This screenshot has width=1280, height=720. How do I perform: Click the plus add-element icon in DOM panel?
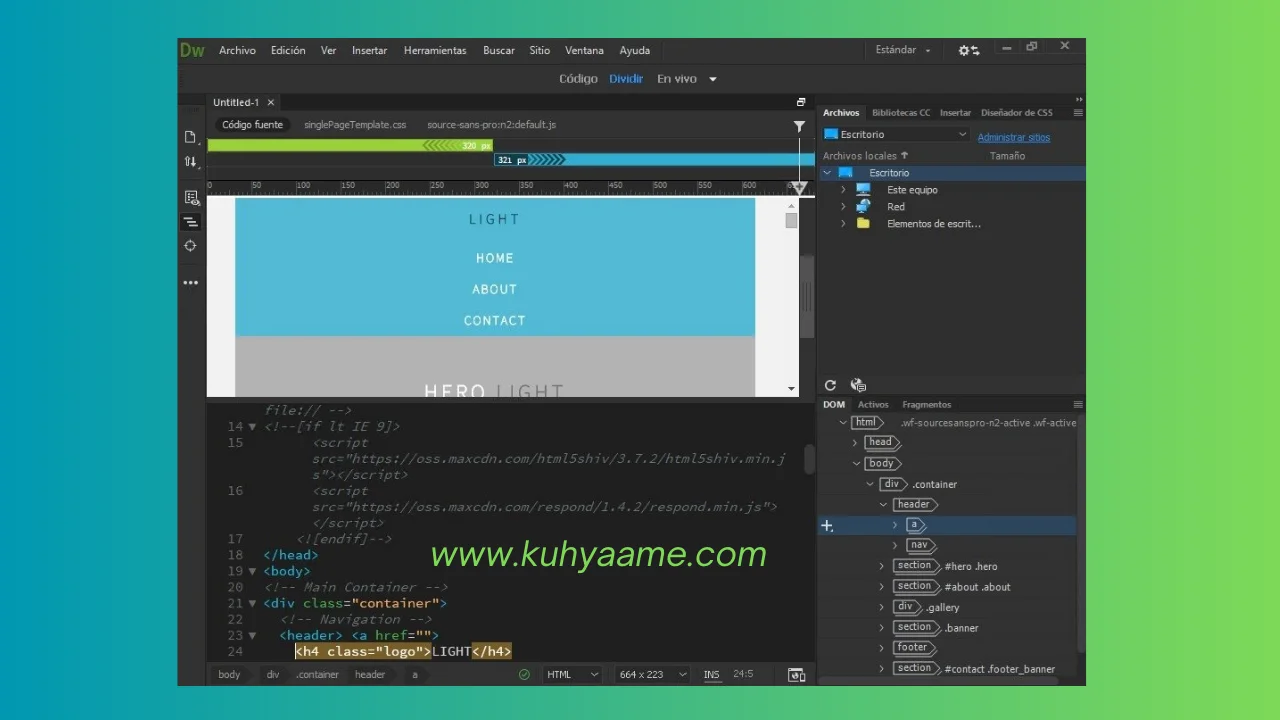pos(827,526)
